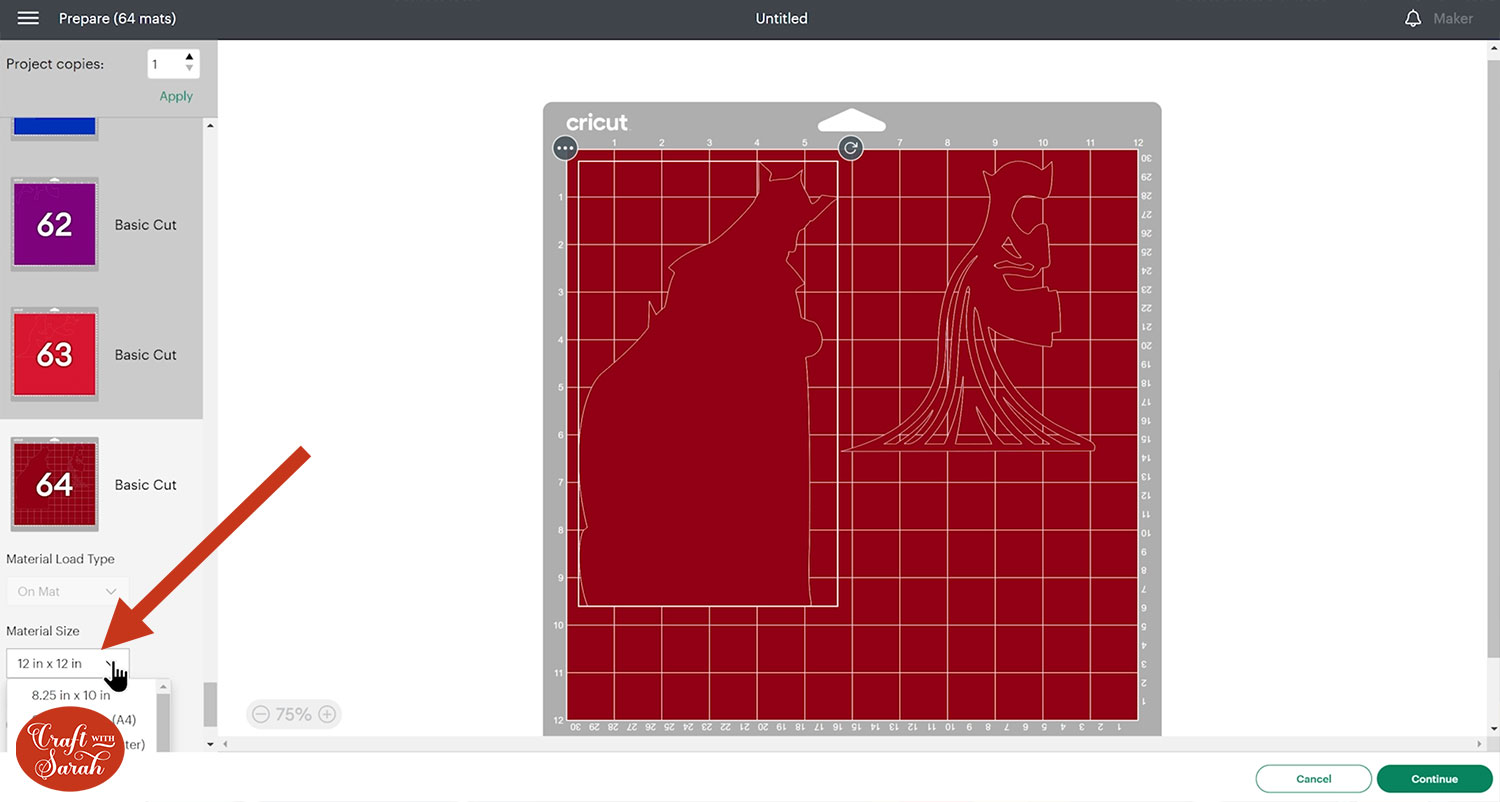Open the three-dot options menu on the shape

[566, 148]
